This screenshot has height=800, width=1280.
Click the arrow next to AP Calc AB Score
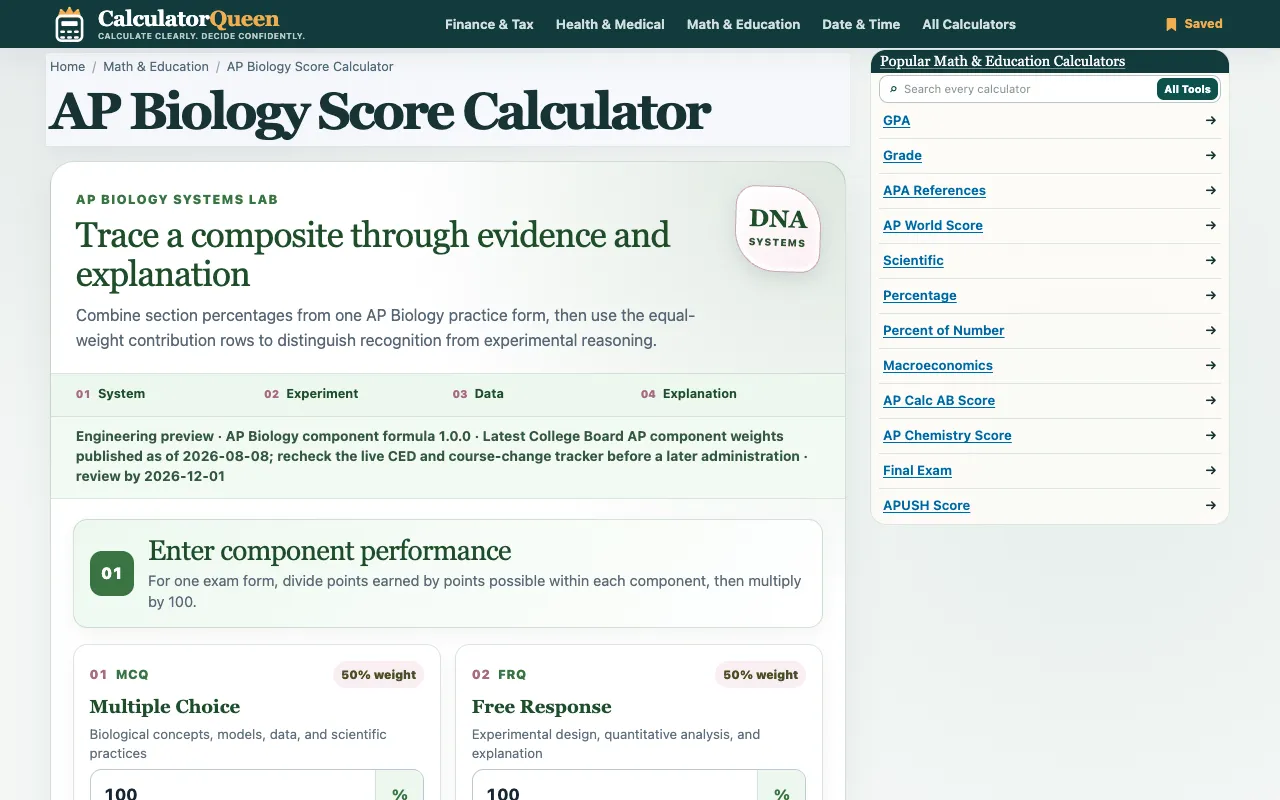pos(1211,400)
